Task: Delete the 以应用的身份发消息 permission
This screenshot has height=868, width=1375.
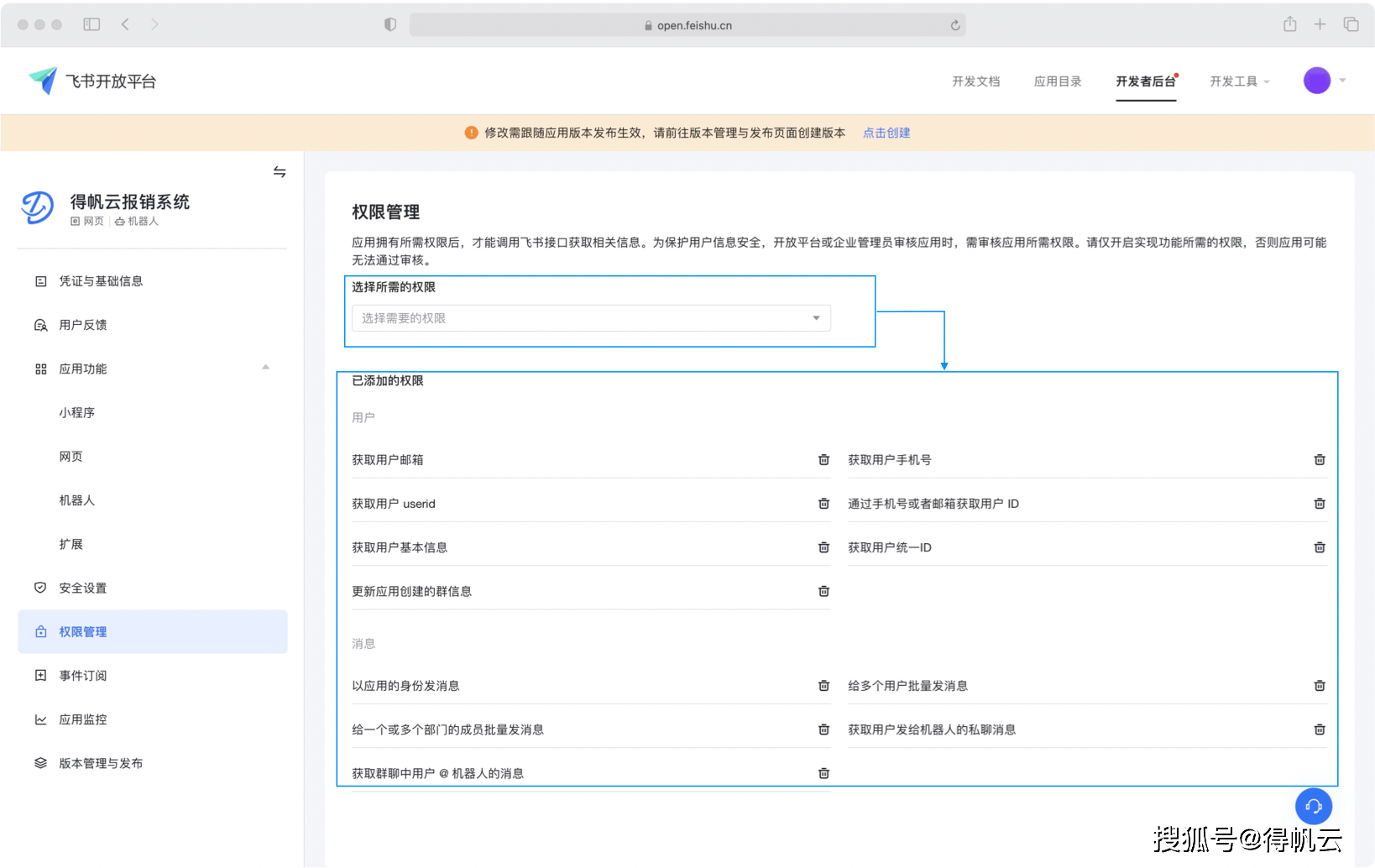Action: [823, 686]
